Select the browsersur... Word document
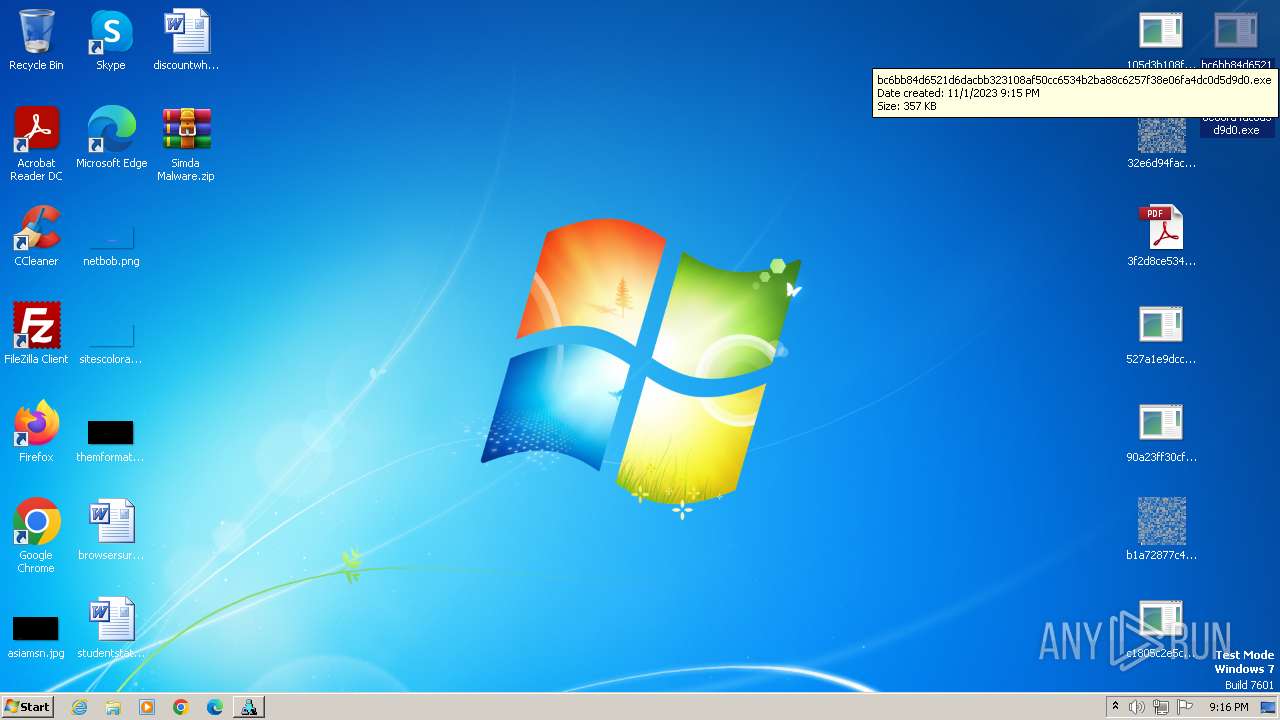 (x=111, y=530)
